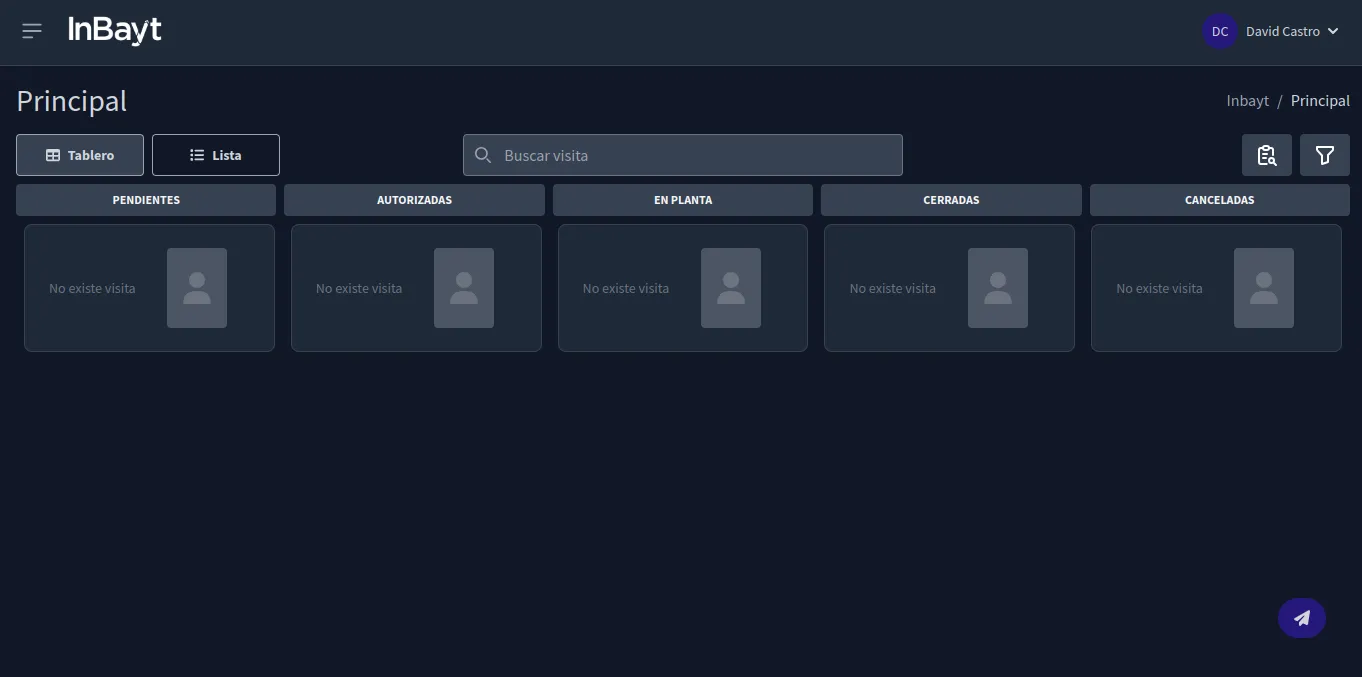The image size is (1362, 677).
Task: Open the visit filter options
Action: click(1324, 155)
